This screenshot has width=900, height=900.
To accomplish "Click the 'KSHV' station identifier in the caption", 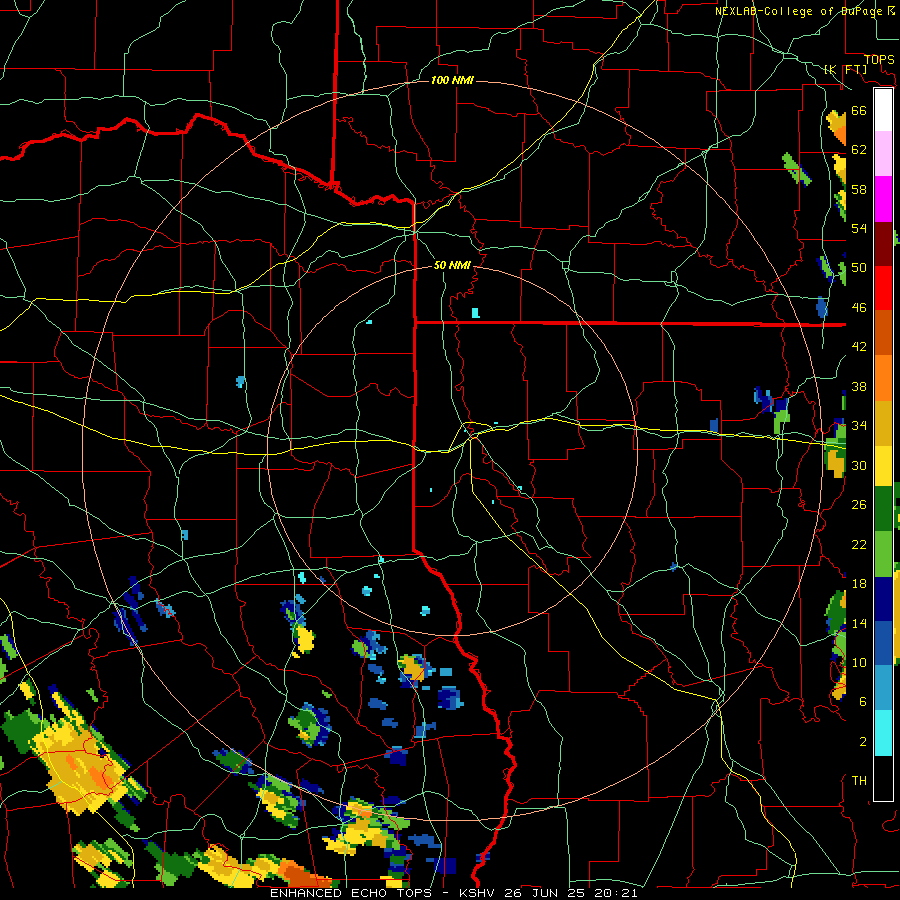I will coord(479,893).
